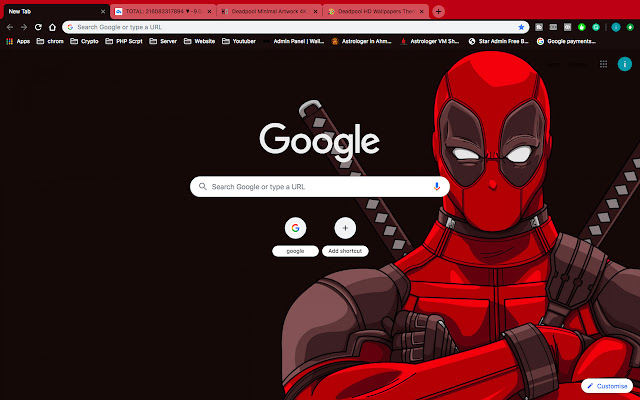
Task: Go forward using the browser forward arrow
Action: [x=24, y=27]
